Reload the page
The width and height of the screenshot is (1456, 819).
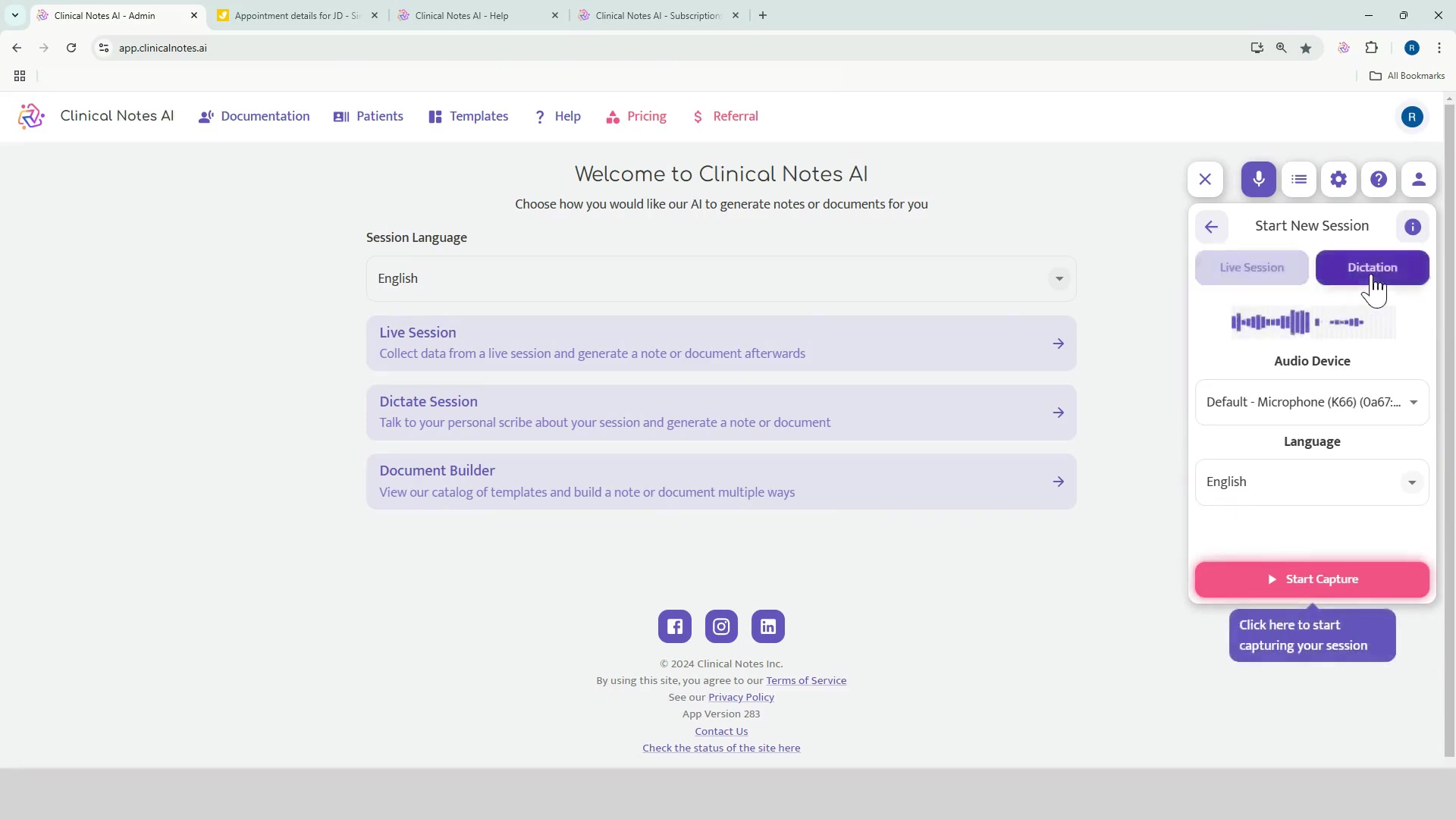point(71,48)
